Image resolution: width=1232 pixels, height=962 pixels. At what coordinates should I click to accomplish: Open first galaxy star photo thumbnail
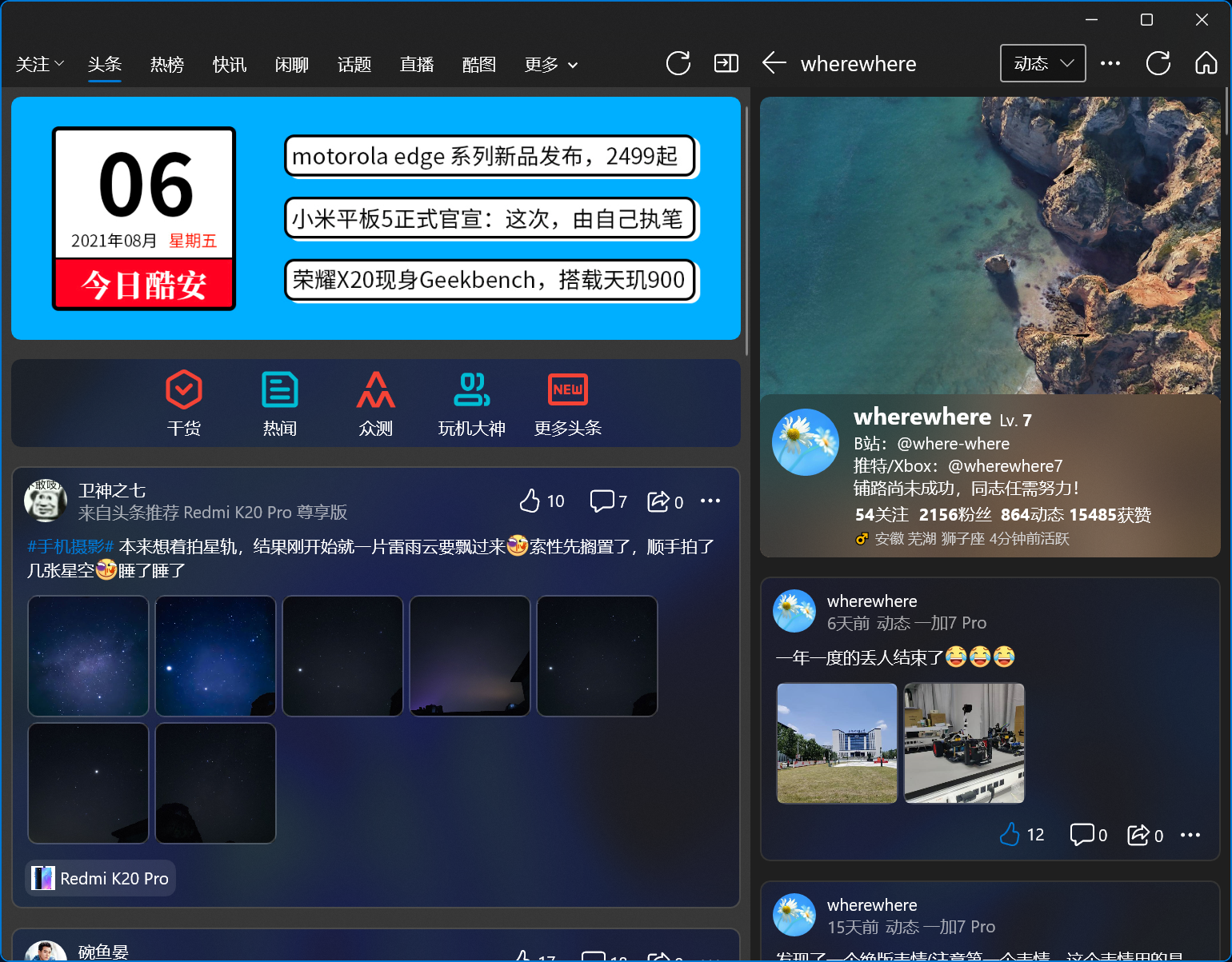(88, 656)
